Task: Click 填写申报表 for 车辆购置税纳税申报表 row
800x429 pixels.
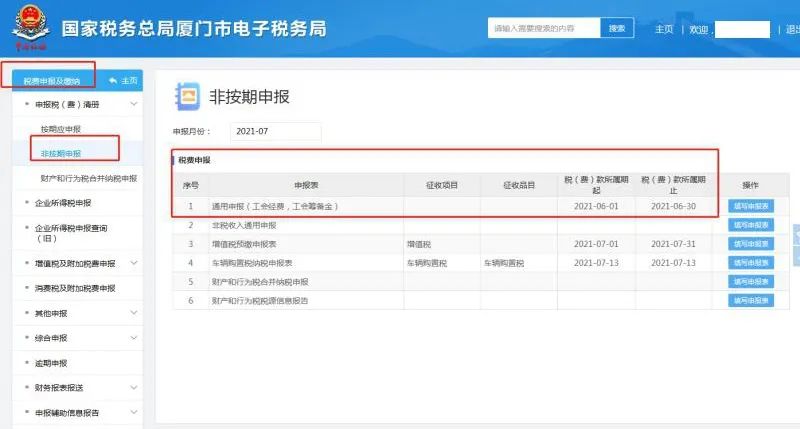Action: 751,263
